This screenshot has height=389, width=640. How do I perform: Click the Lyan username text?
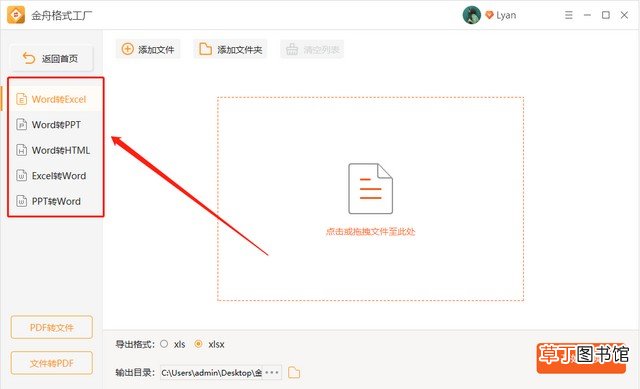pyautogui.click(x=506, y=16)
